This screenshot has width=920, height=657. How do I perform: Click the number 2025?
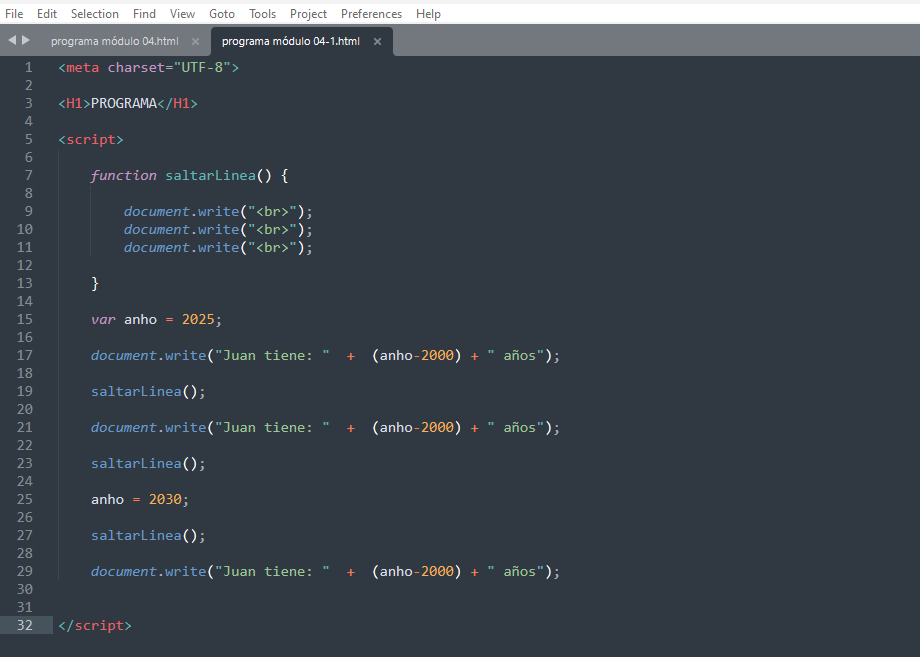[198, 319]
